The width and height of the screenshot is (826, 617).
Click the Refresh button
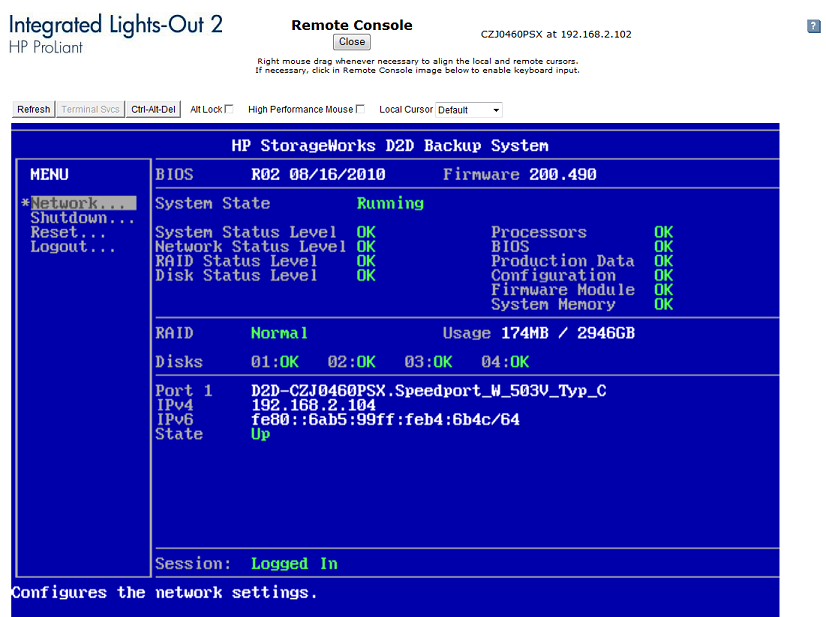(x=34, y=110)
